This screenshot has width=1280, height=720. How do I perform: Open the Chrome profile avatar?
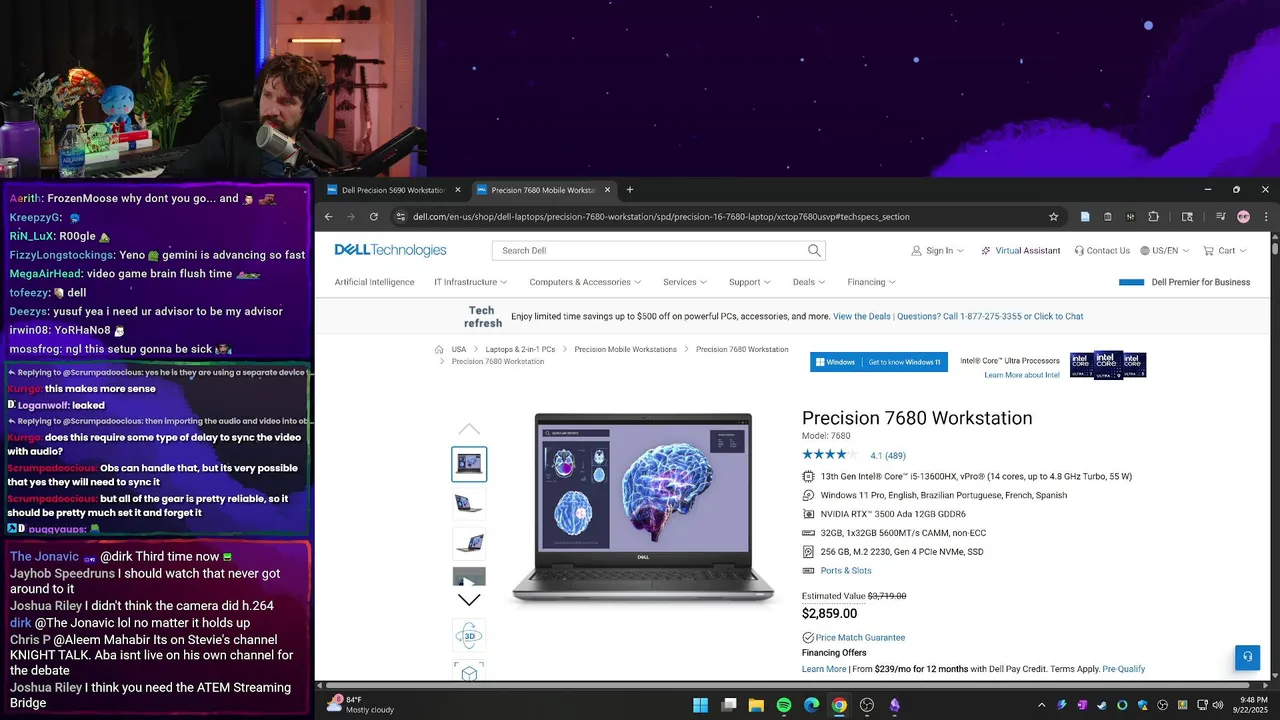pos(1243,216)
